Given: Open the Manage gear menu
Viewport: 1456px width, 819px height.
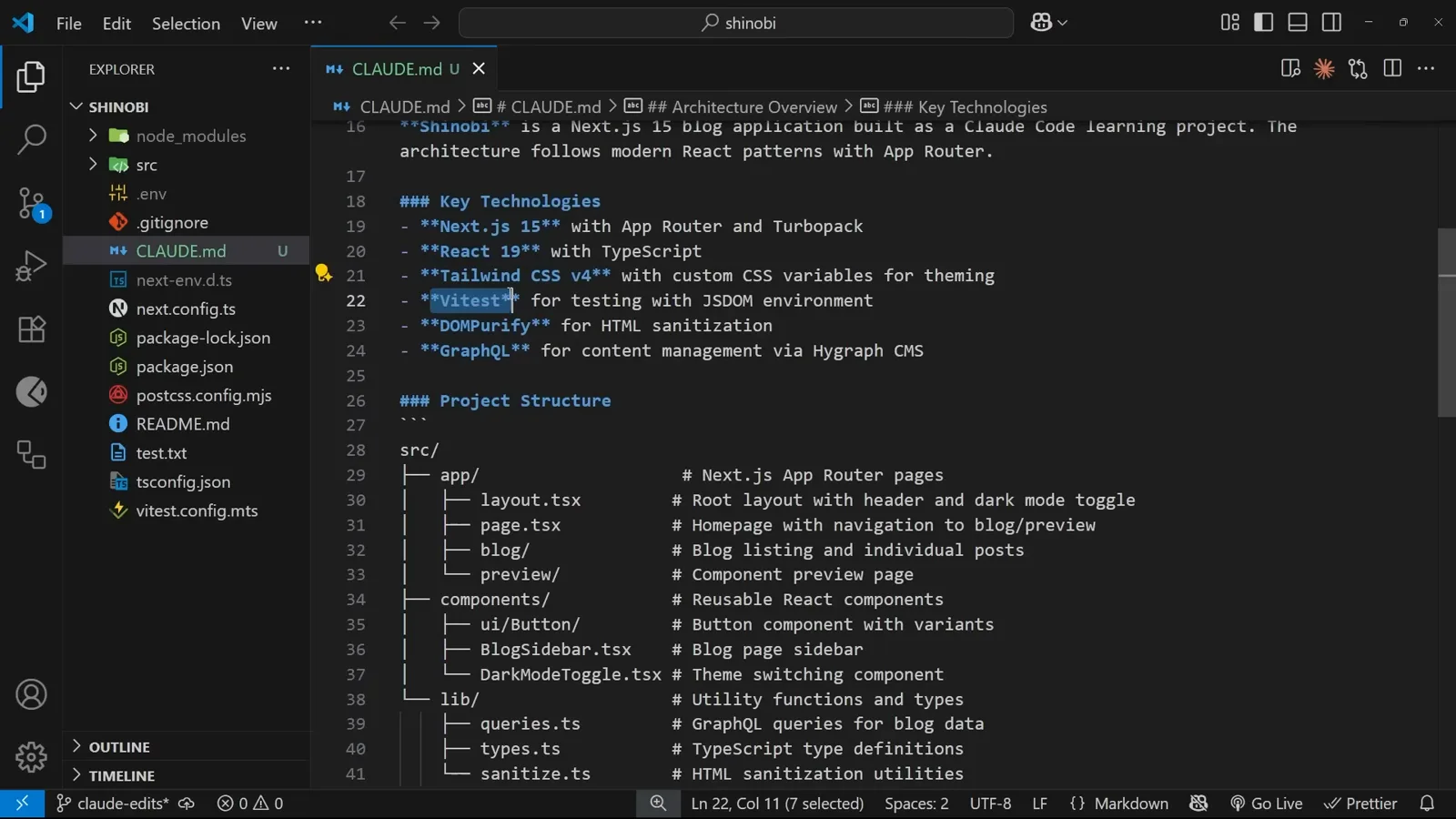Looking at the screenshot, I should [31, 756].
